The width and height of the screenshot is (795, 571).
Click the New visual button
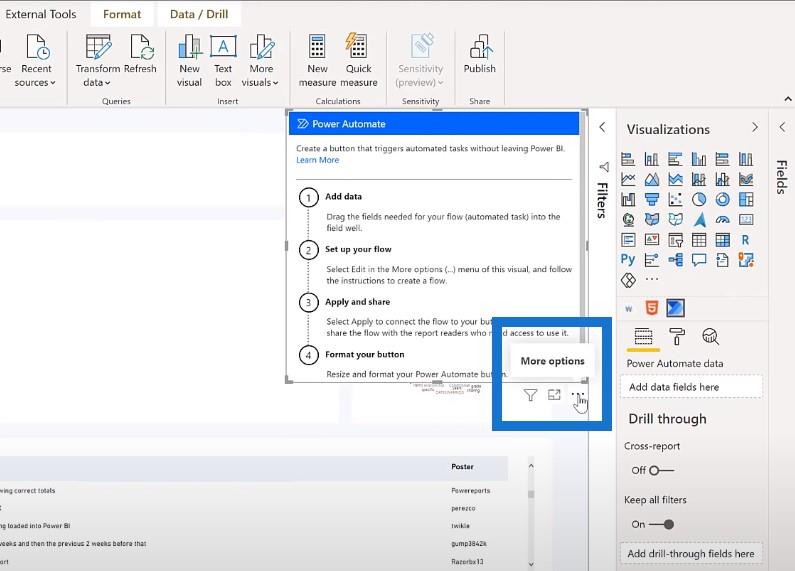click(189, 61)
